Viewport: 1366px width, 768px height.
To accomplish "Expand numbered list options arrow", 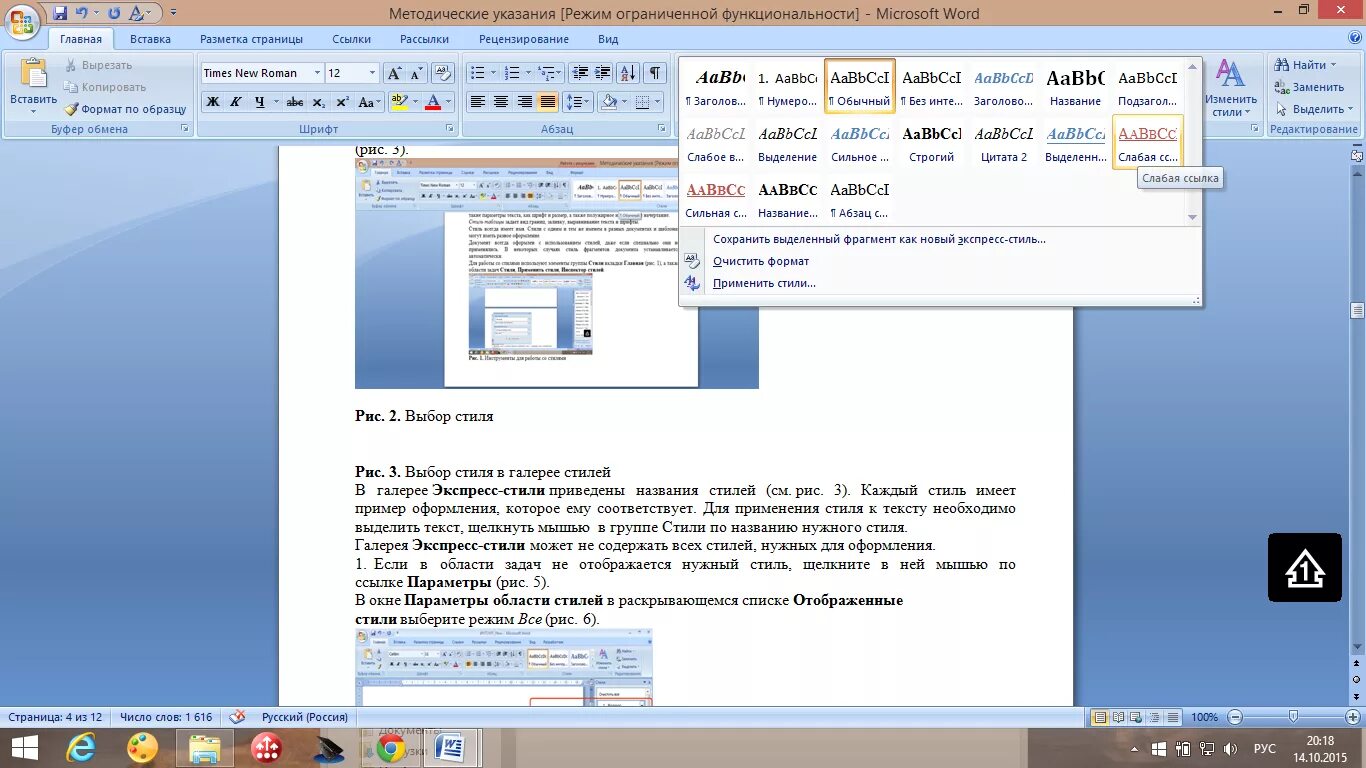I will [526, 73].
